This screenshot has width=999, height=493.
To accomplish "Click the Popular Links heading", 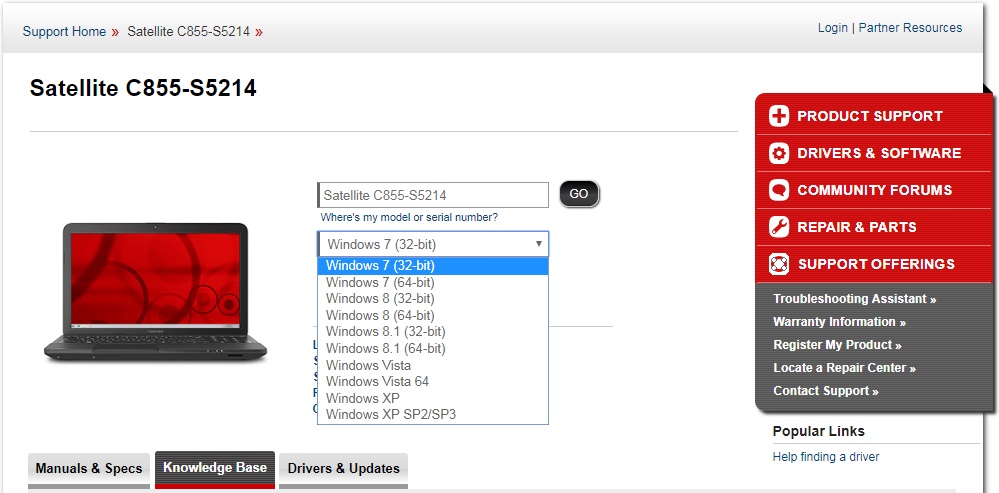I will (x=819, y=431).
